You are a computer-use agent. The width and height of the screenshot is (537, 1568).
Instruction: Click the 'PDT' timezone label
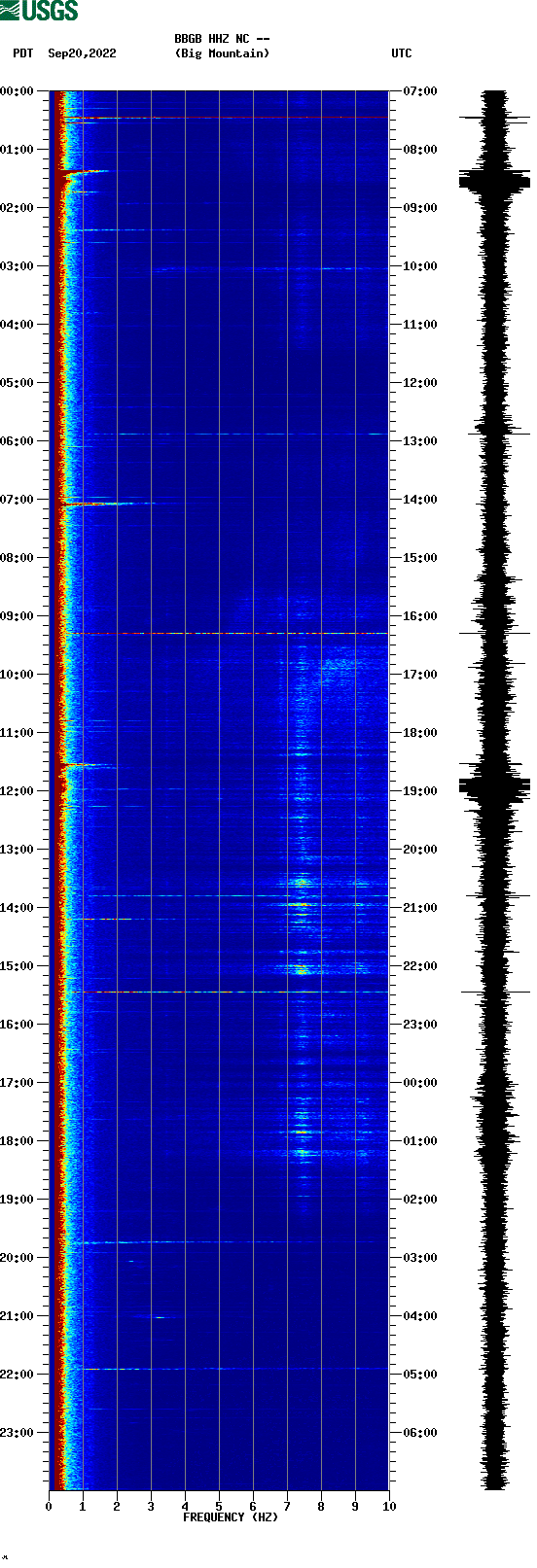click(23, 53)
